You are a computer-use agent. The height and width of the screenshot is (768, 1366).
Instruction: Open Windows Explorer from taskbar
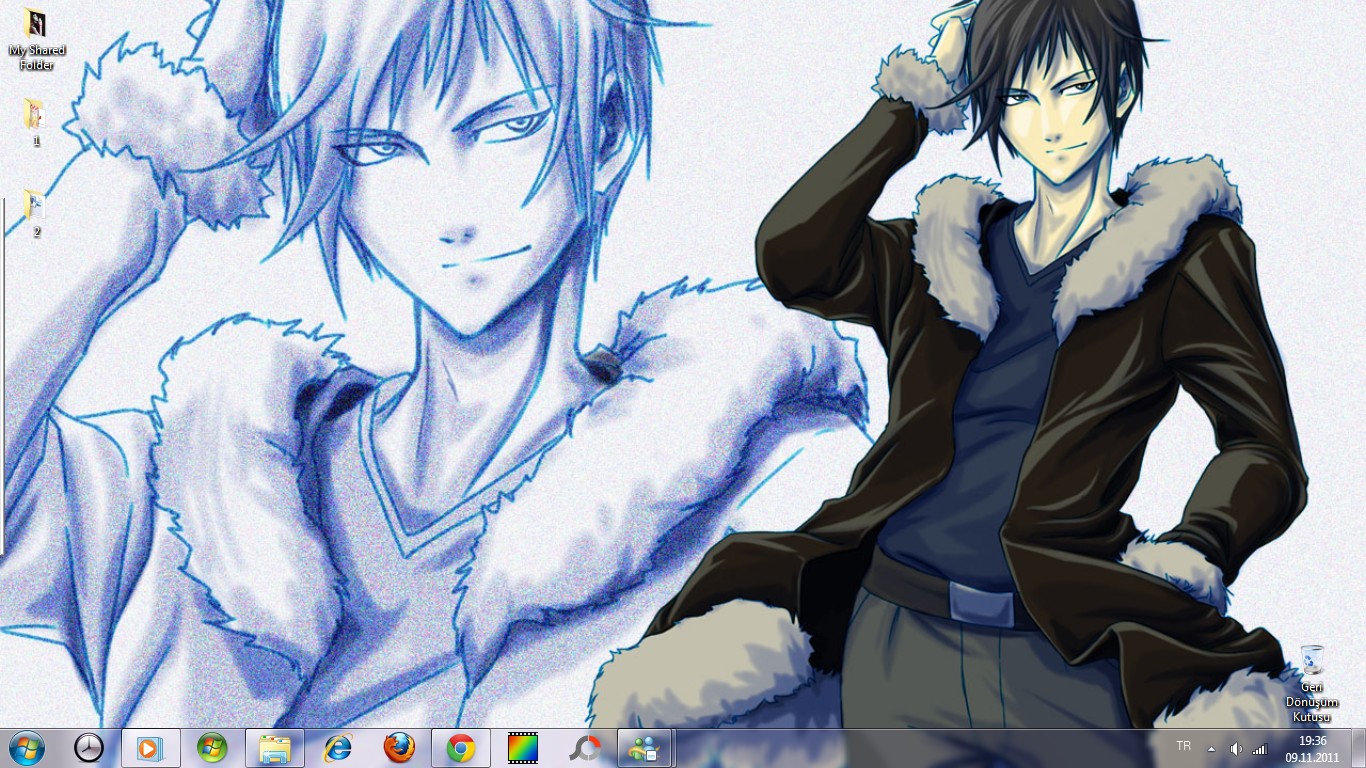pyautogui.click(x=275, y=748)
